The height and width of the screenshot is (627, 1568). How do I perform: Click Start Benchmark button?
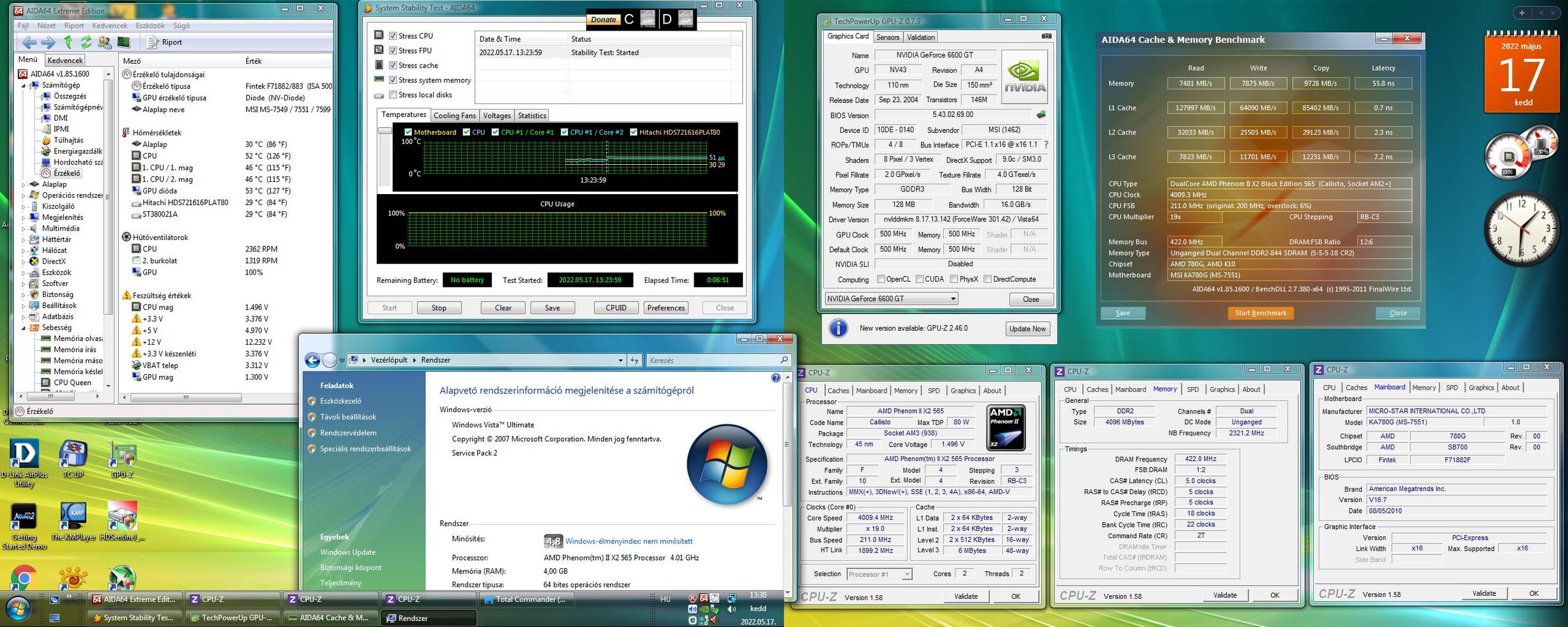pyautogui.click(x=1261, y=313)
